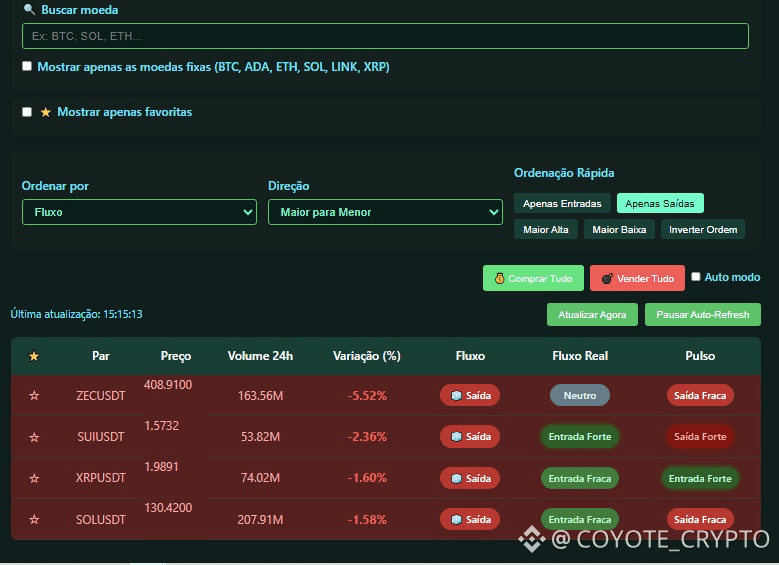The image size is (779, 565).
Task: Click the ZECUSDT pair name
Action: click(100, 396)
